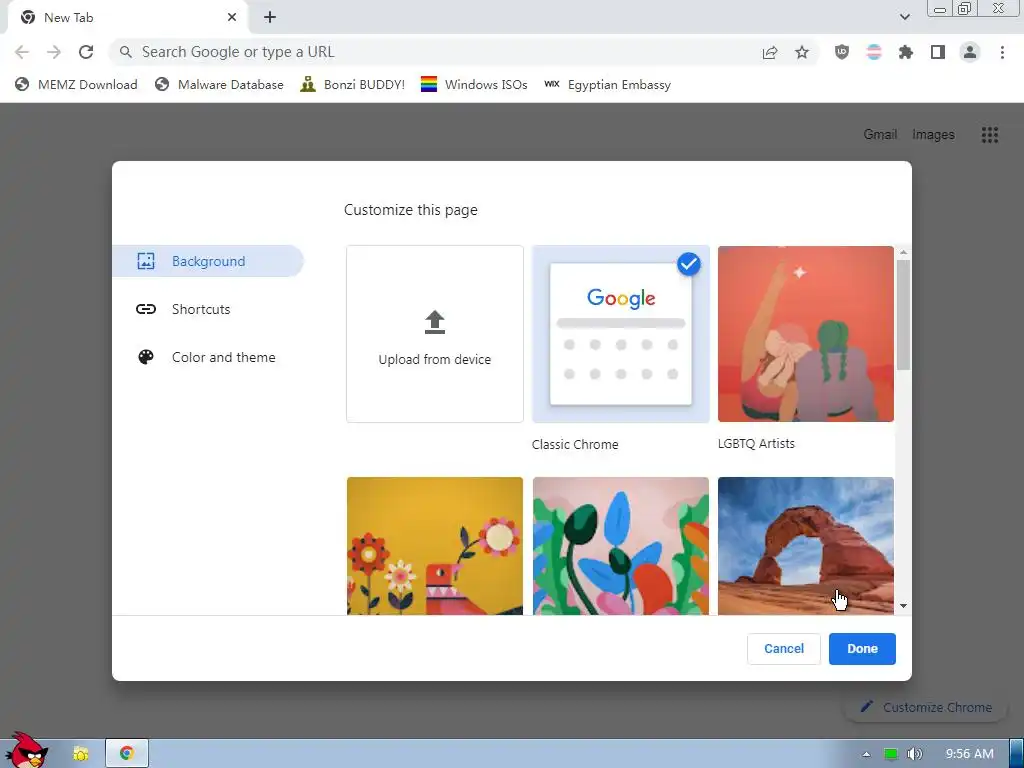This screenshot has width=1024, height=768.
Task: Click the Share this page icon
Action: coord(770,52)
